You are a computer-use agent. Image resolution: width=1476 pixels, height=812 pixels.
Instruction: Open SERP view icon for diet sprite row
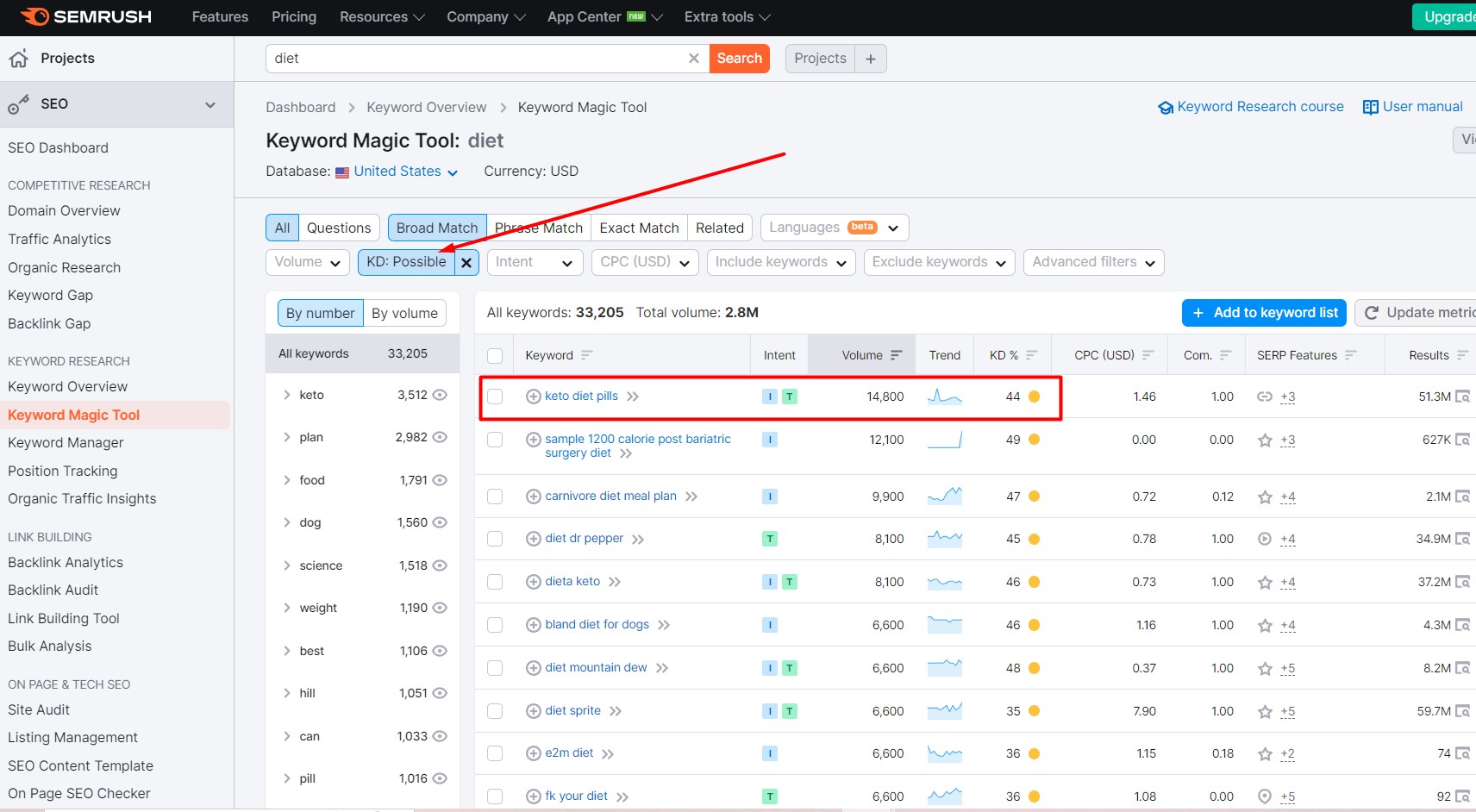tap(1462, 711)
